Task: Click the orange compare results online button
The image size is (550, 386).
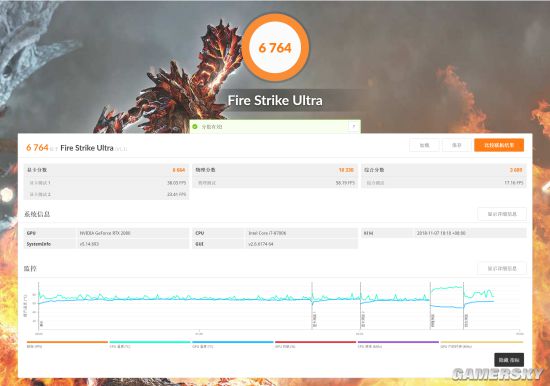Action: pyautogui.click(x=499, y=145)
